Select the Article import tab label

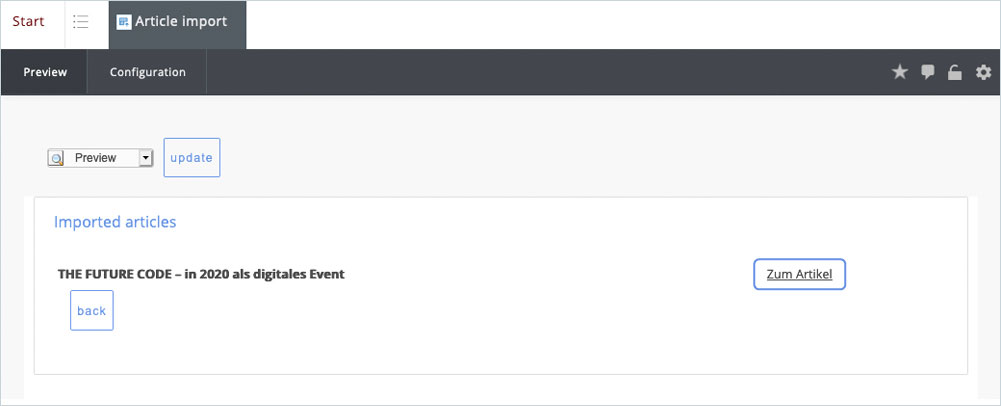181,22
